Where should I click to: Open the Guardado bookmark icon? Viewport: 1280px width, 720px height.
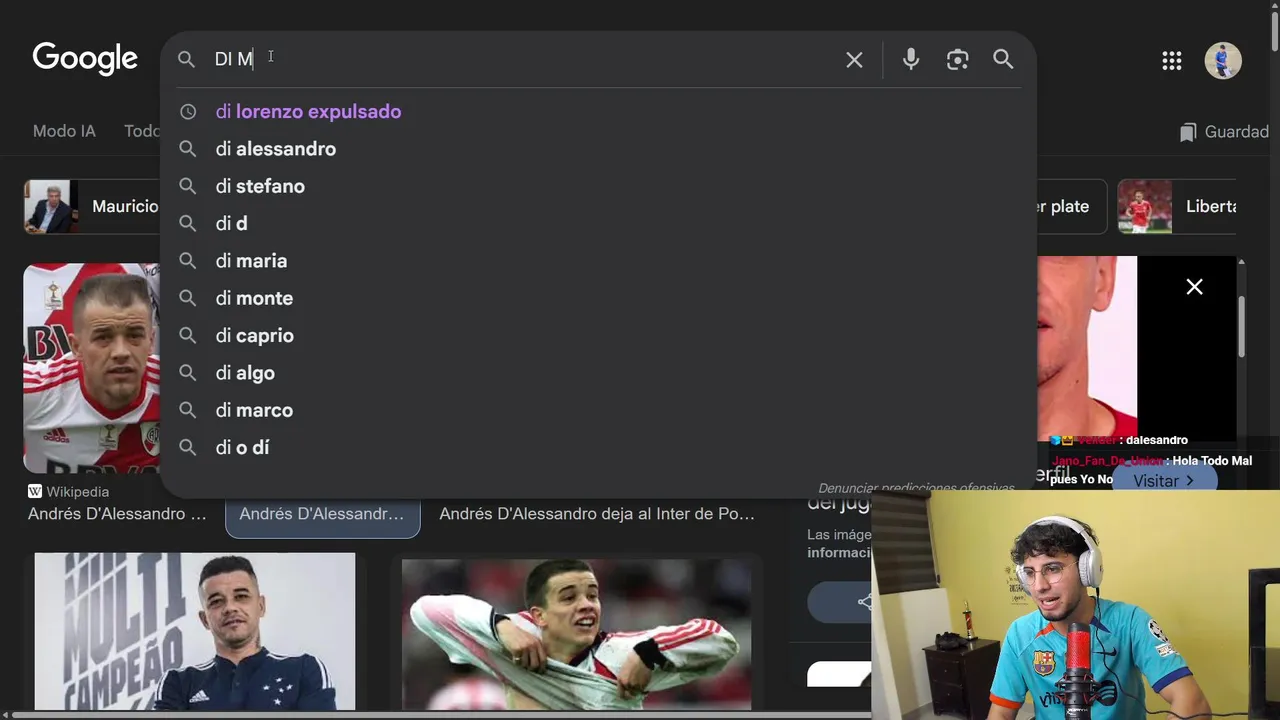click(x=1188, y=132)
